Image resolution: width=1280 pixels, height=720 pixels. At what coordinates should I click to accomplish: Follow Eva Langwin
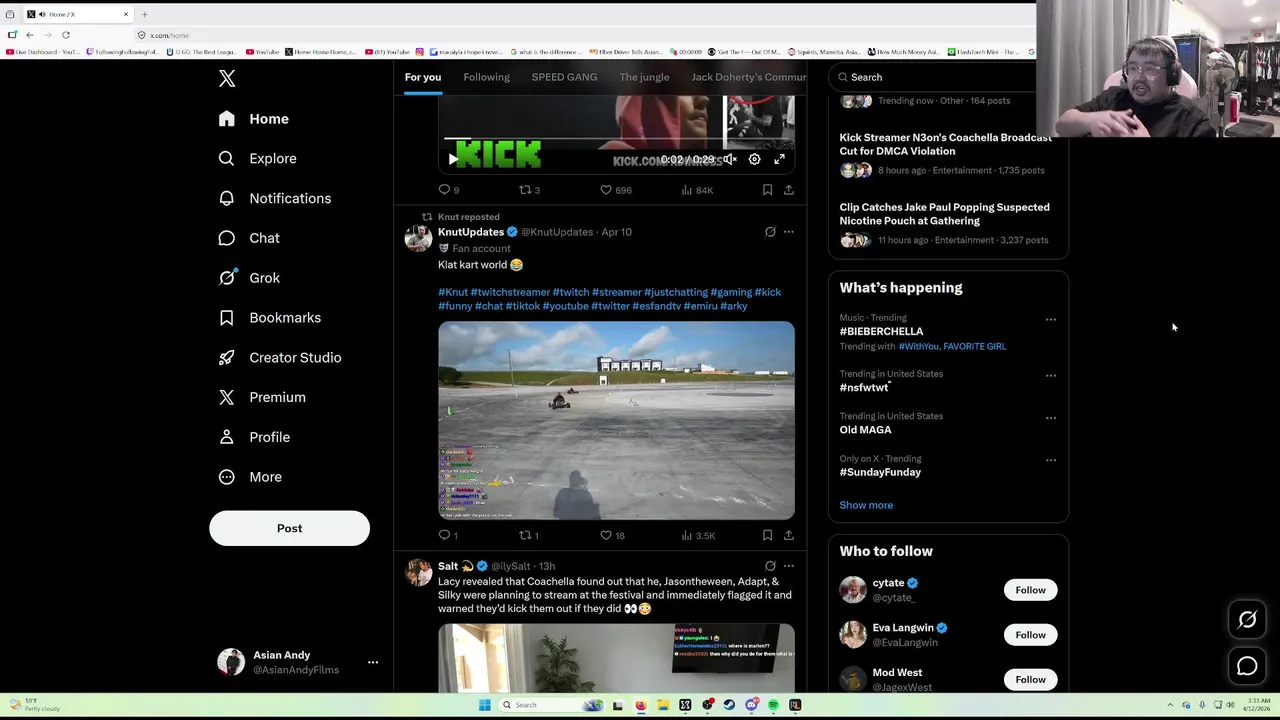(1030, 635)
